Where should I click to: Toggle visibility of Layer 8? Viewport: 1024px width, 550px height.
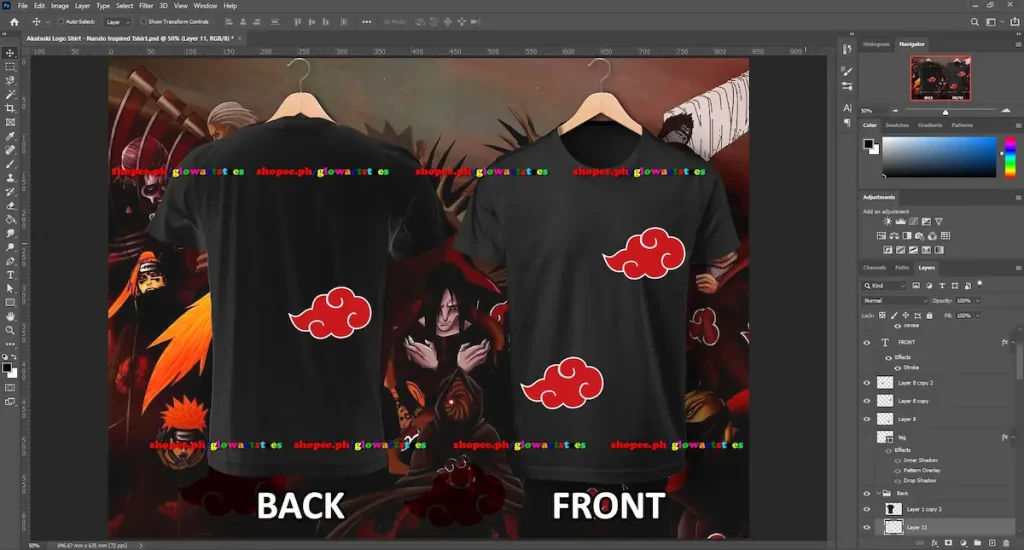pyautogui.click(x=867, y=419)
